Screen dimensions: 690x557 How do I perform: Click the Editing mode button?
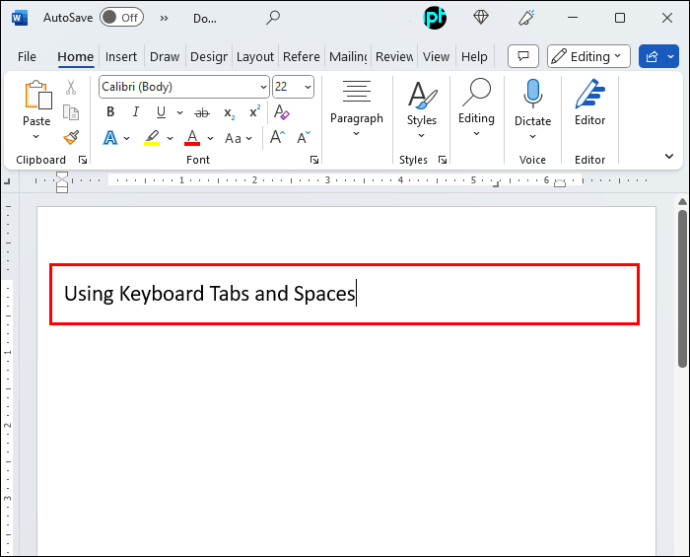coord(588,56)
